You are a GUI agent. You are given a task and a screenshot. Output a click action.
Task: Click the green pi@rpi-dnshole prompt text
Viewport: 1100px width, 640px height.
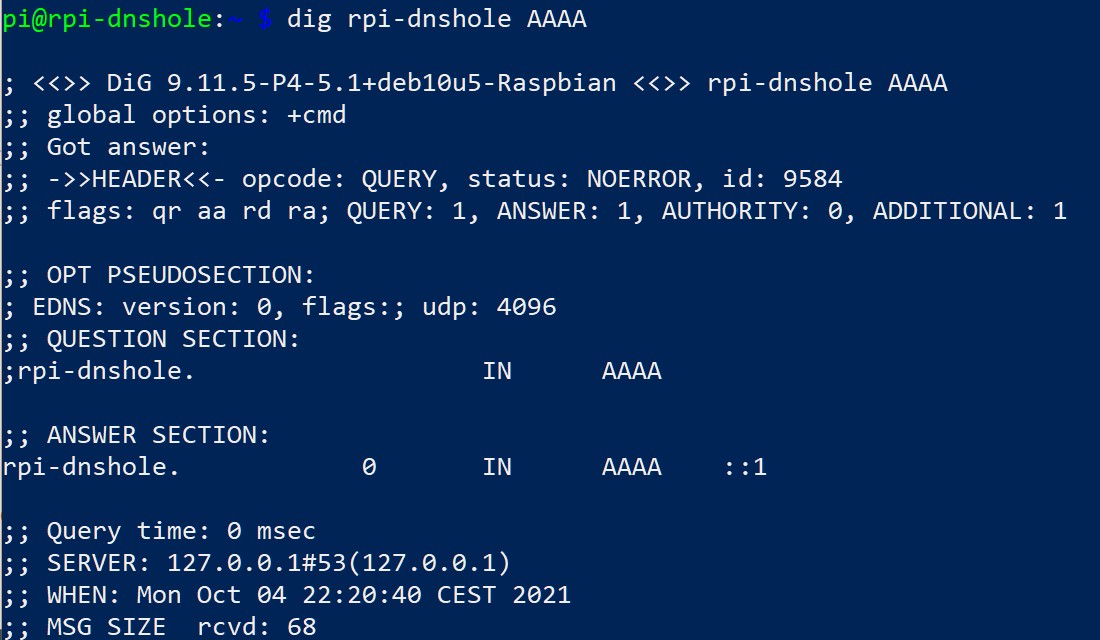[x=107, y=19]
